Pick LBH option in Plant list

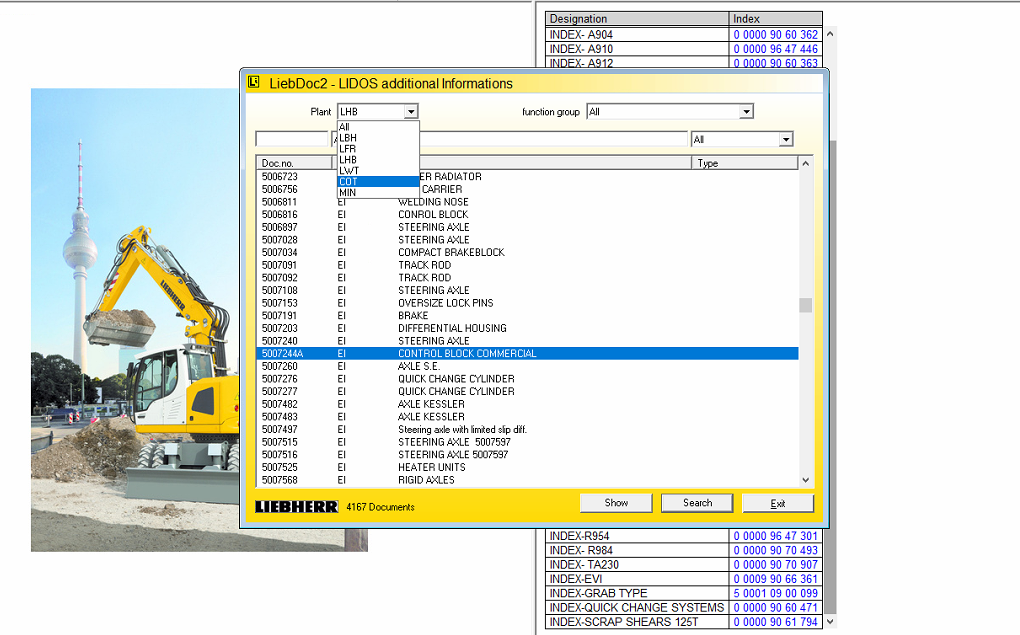[348, 138]
